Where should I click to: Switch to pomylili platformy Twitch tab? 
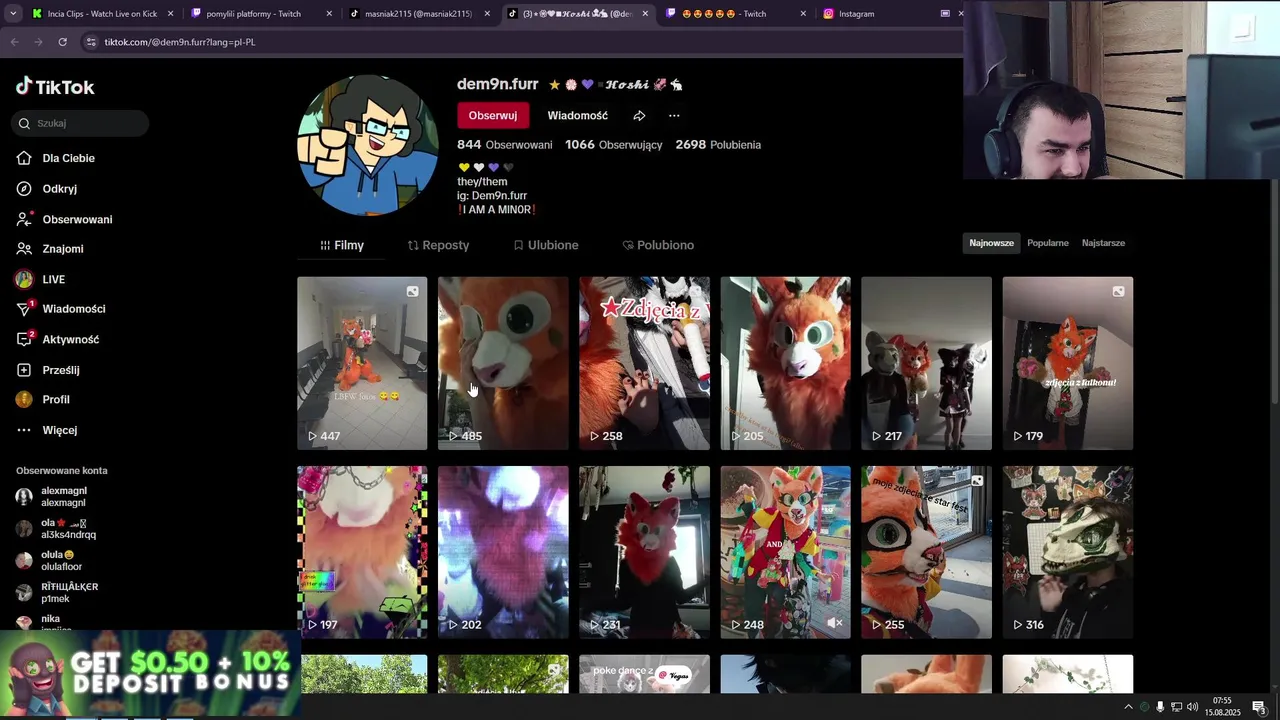260,14
